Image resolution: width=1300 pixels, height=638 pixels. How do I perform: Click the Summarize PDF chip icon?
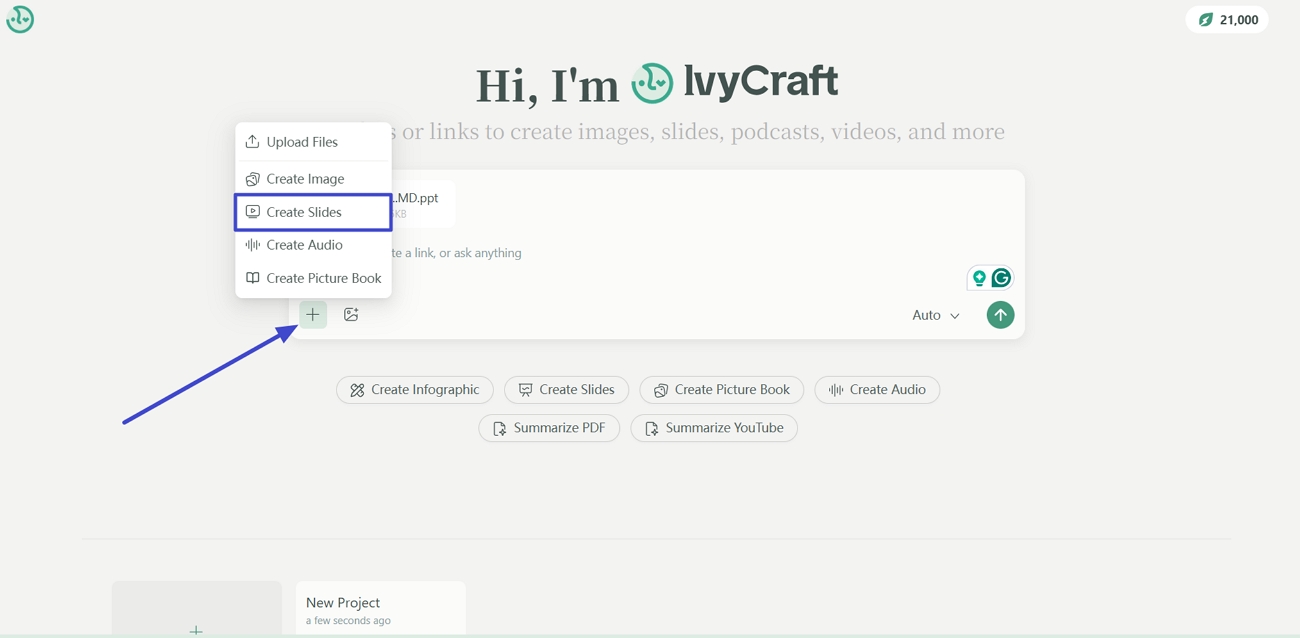tap(500, 428)
